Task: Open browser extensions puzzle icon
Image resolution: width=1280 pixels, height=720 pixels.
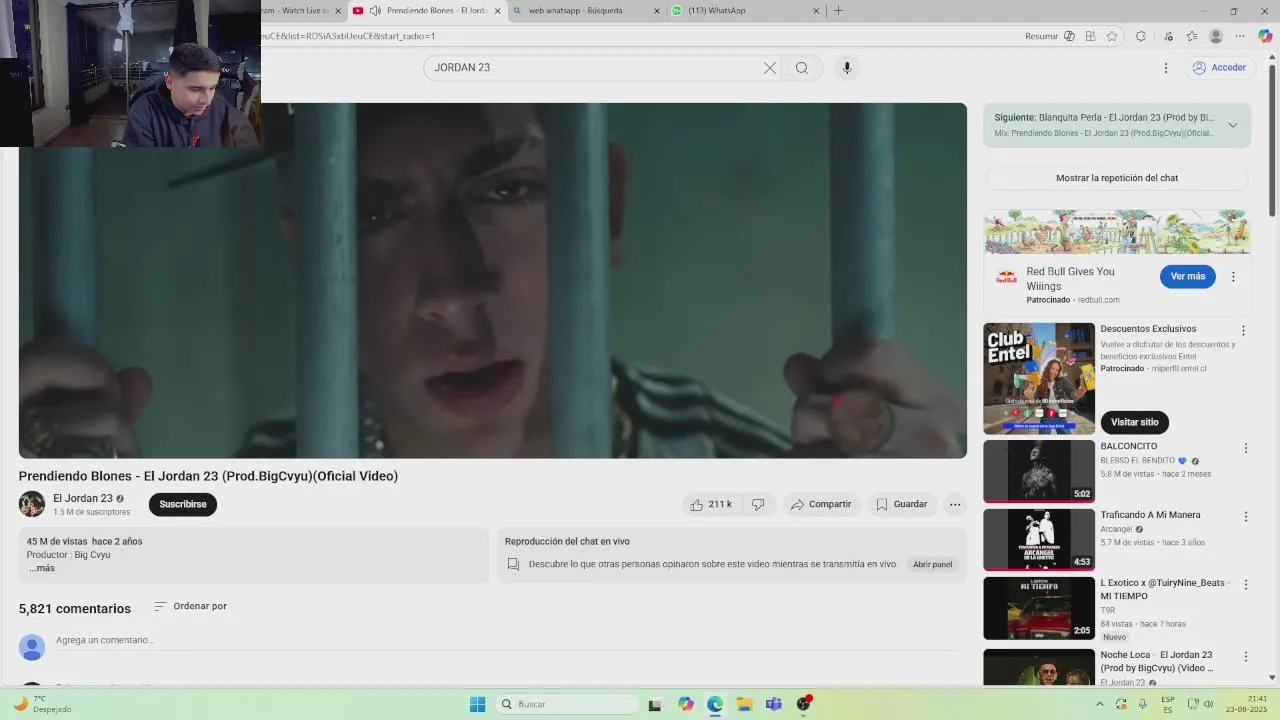Action: (1141, 36)
